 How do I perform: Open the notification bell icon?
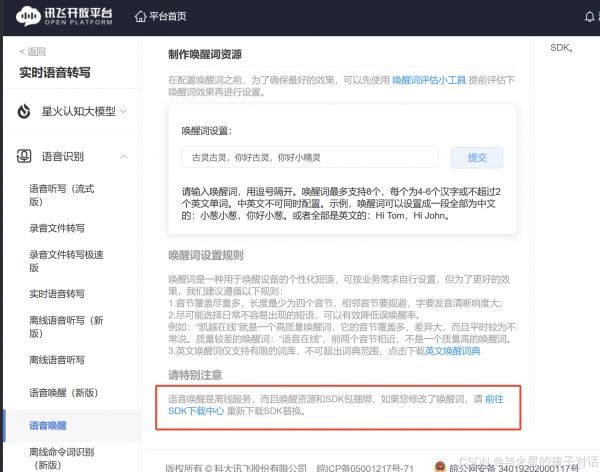[590, 16]
